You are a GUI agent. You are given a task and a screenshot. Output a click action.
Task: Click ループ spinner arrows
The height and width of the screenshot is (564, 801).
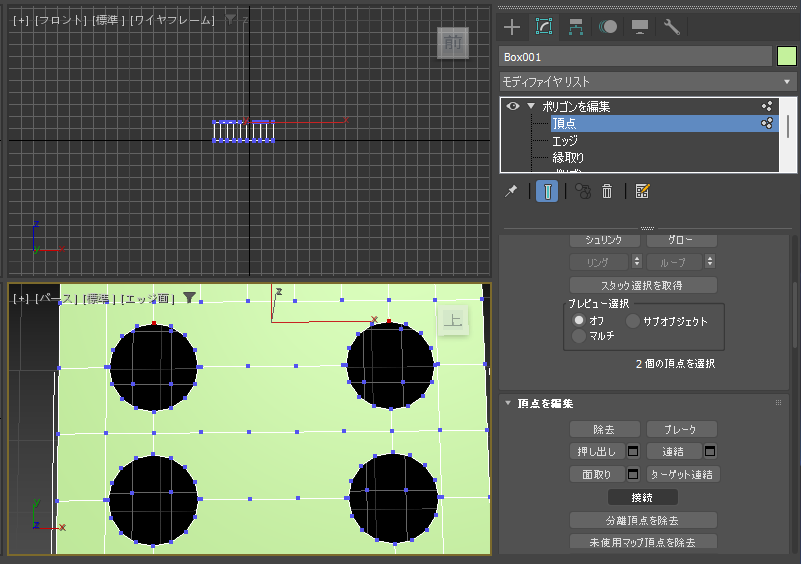tap(710, 262)
